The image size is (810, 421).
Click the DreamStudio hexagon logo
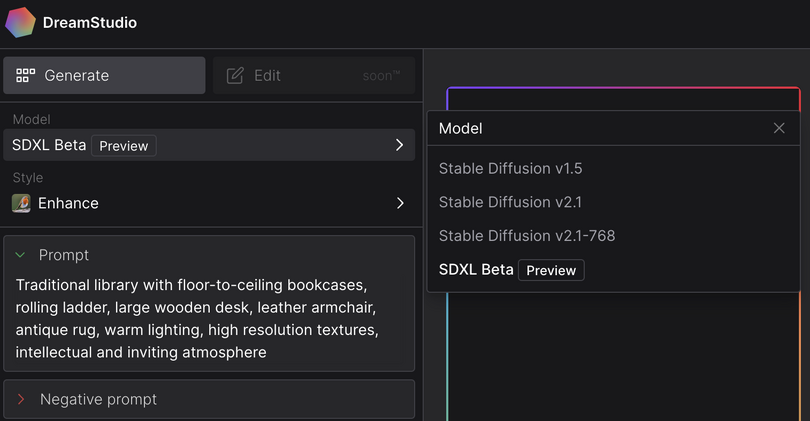pyautogui.click(x=20, y=23)
